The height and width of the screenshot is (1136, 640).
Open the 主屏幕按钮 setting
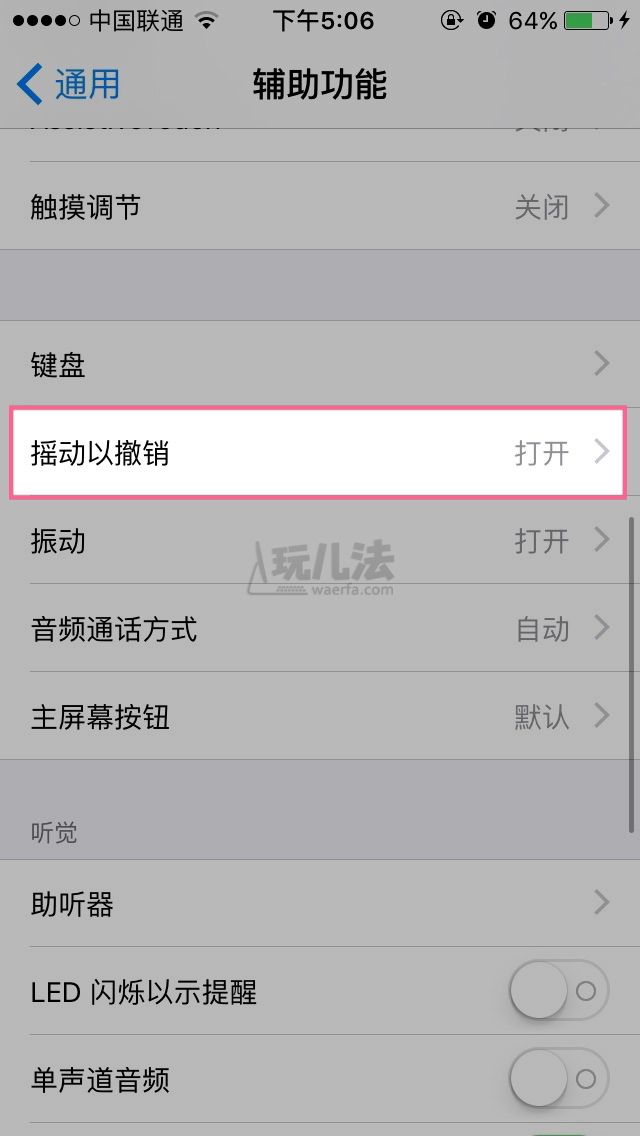320,716
